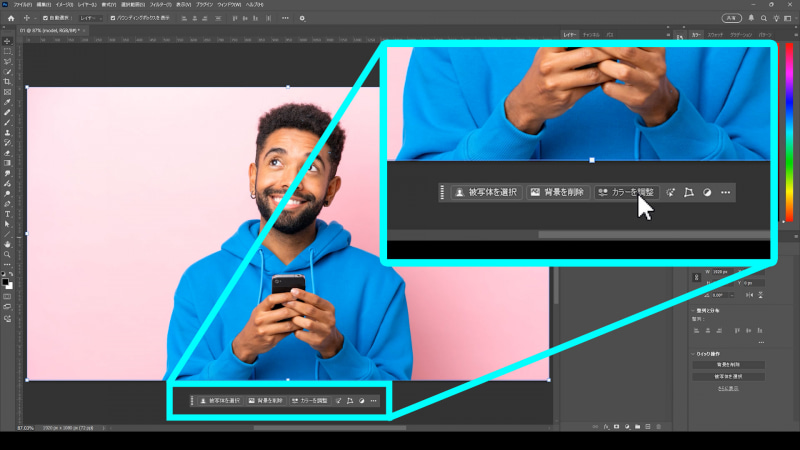Image resolution: width=800 pixels, height=450 pixels.
Task: Toggle the バウンディングボックスを表示 checkbox
Action: [x=113, y=18]
